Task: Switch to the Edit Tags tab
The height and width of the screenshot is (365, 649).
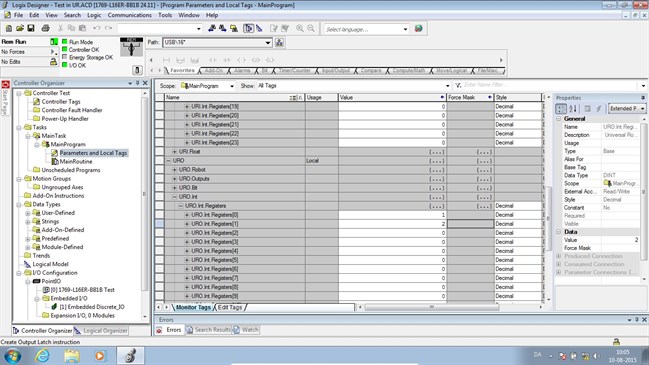Action: [230, 307]
